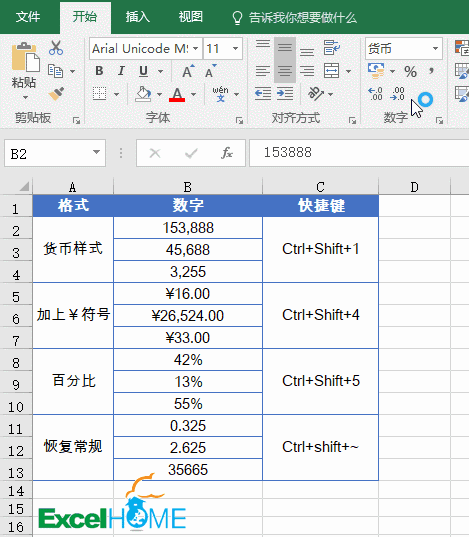This screenshot has height=537, width=469.
Task: Toggle center horizontal alignment
Action: 285,71
